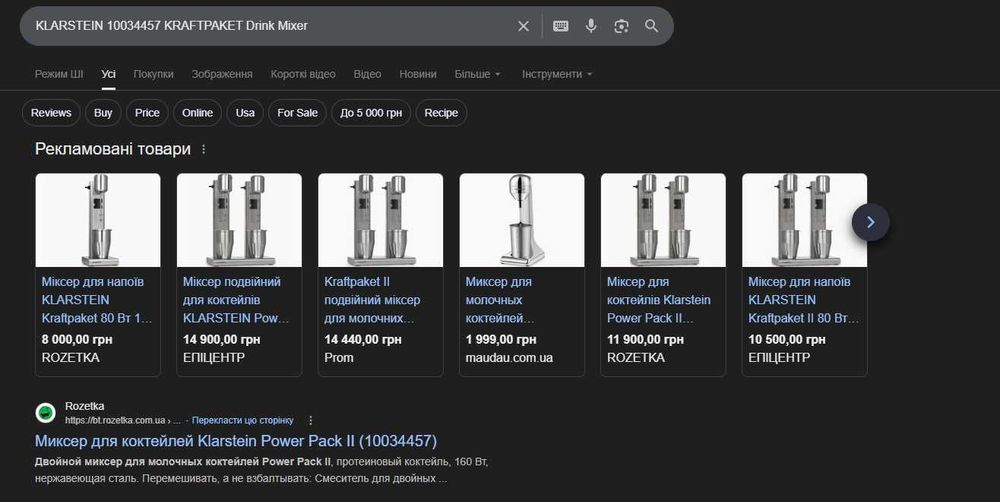
Task: Open Миксер для коктейлей Klarstein Power Pack II link
Action: coord(236,441)
